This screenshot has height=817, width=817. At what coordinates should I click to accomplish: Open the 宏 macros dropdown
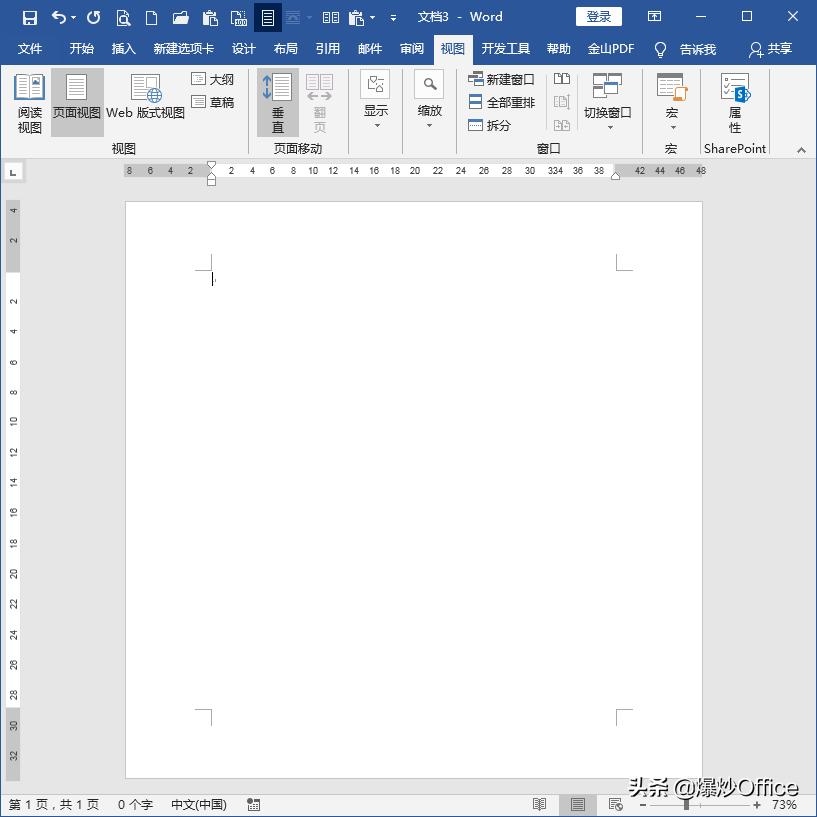pyautogui.click(x=672, y=101)
